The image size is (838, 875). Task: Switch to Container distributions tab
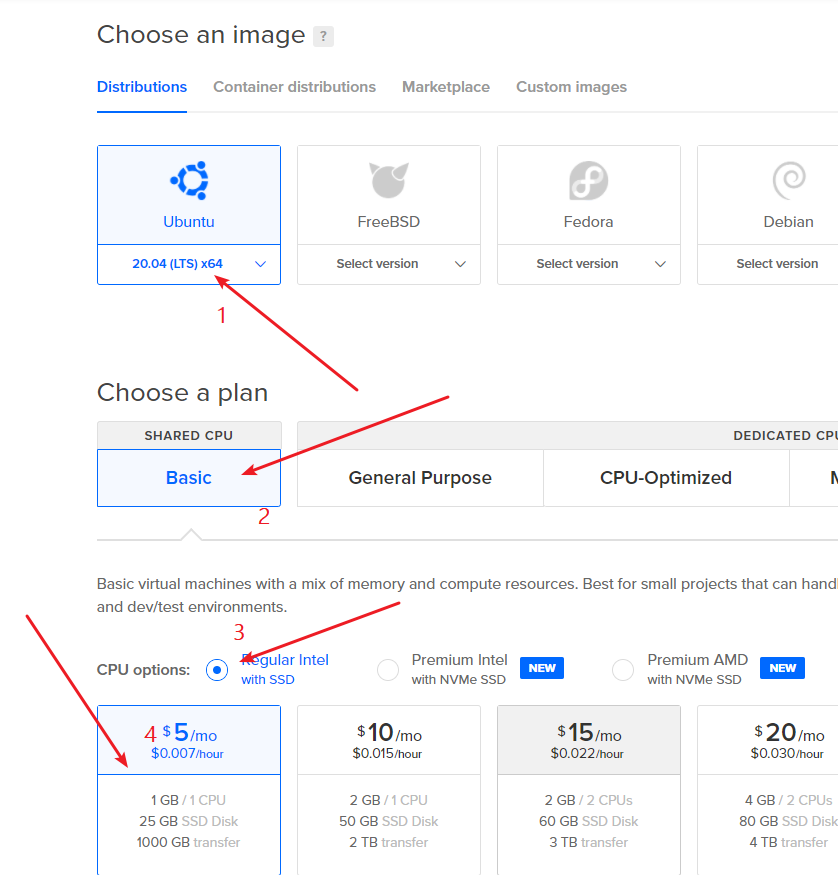[294, 87]
